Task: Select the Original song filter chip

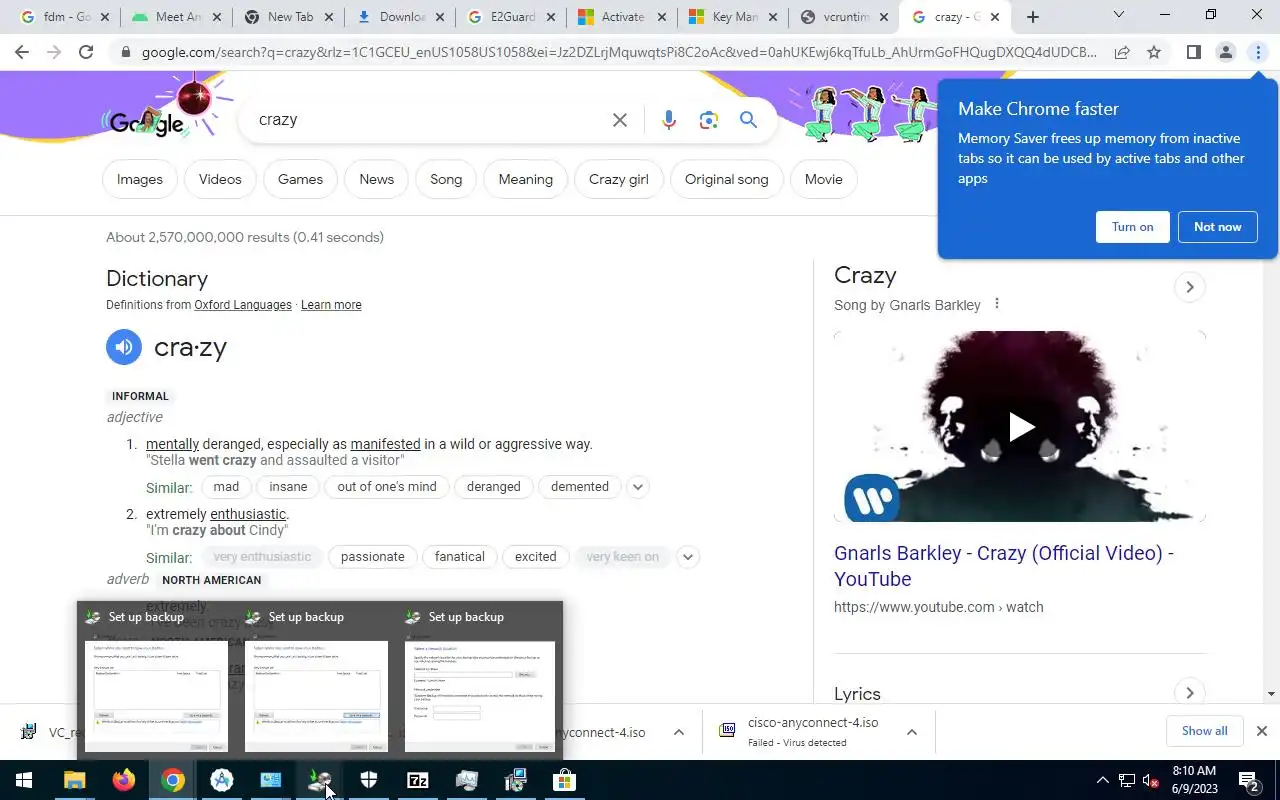Action: [x=727, y=179]
